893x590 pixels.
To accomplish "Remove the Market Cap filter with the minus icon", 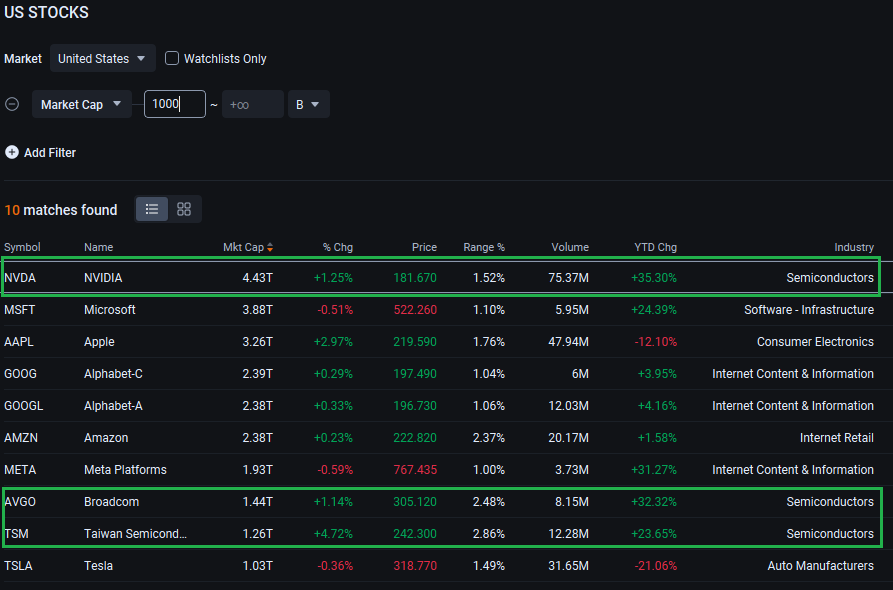I will pos(12,104).
